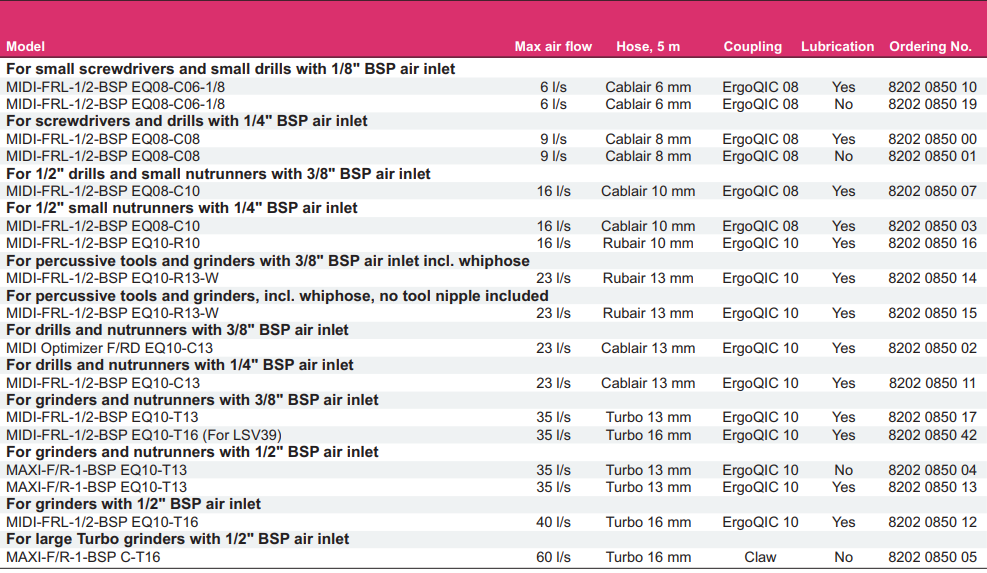Click the 'For large Turbo grinders' section heading
Viewport: 987px width, 573px height.
point(178,539)
